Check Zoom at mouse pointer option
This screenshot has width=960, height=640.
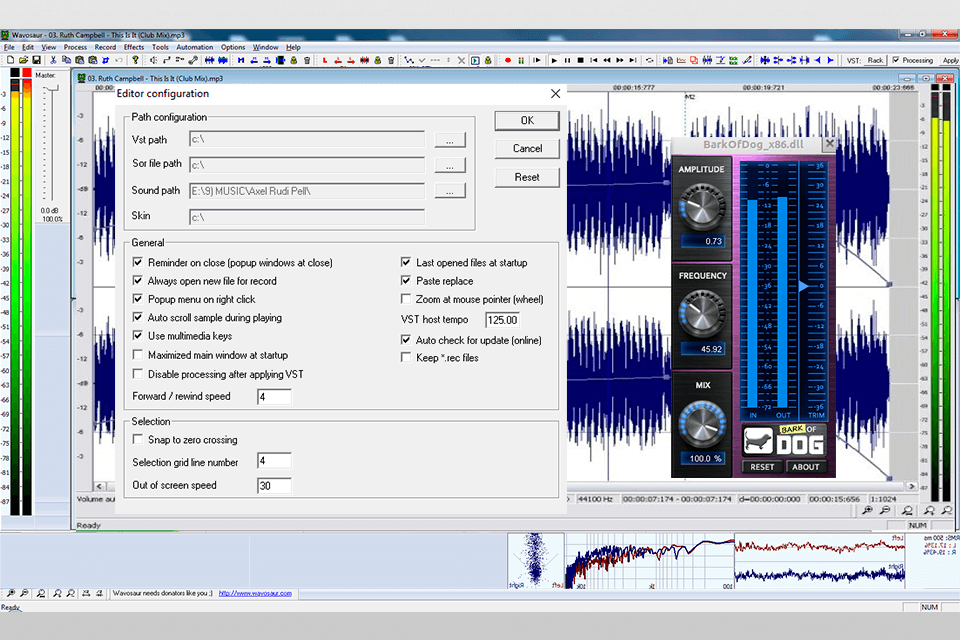point(406,299)
